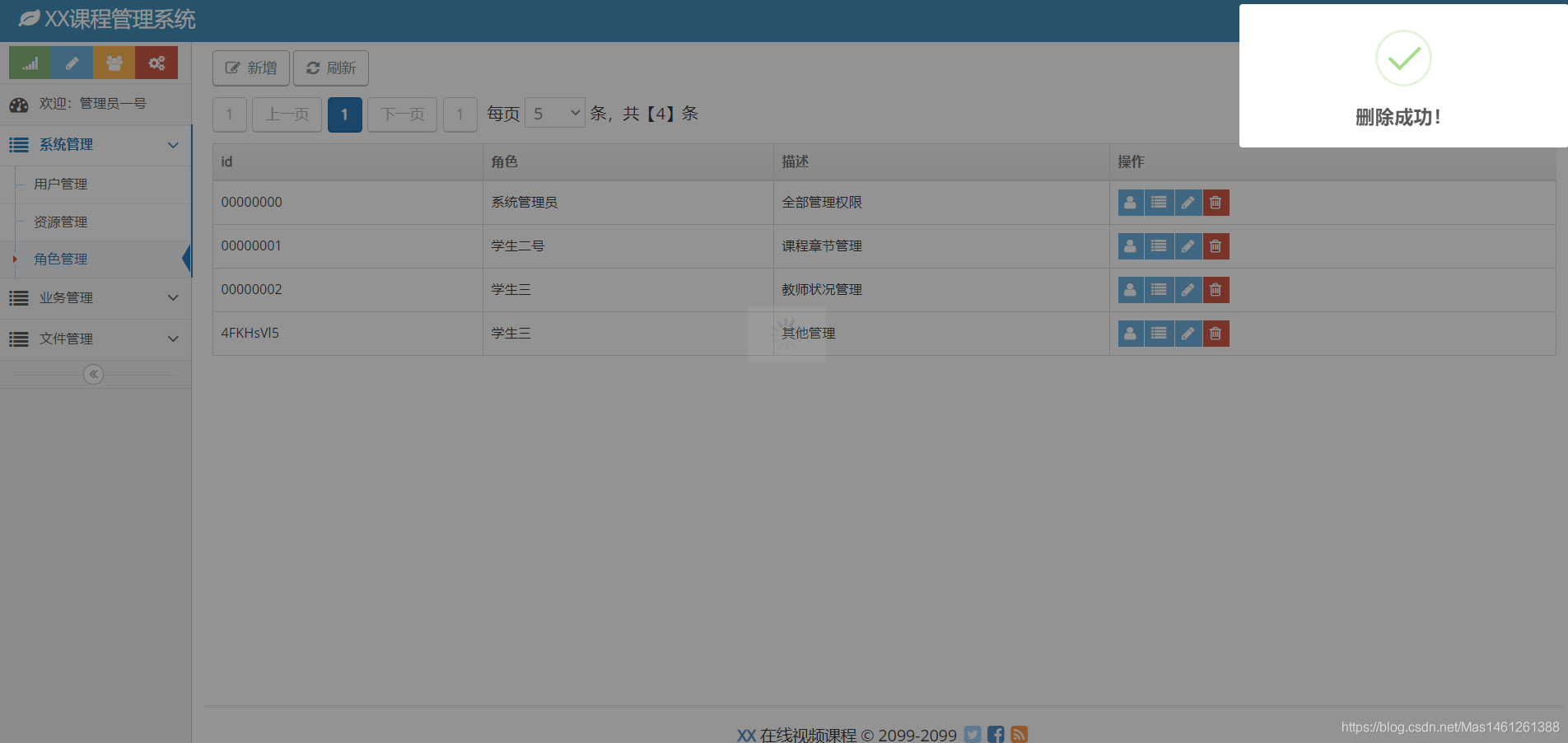
Task: Click the RSS feed icon in the footer
Action: pos(1020,734)
